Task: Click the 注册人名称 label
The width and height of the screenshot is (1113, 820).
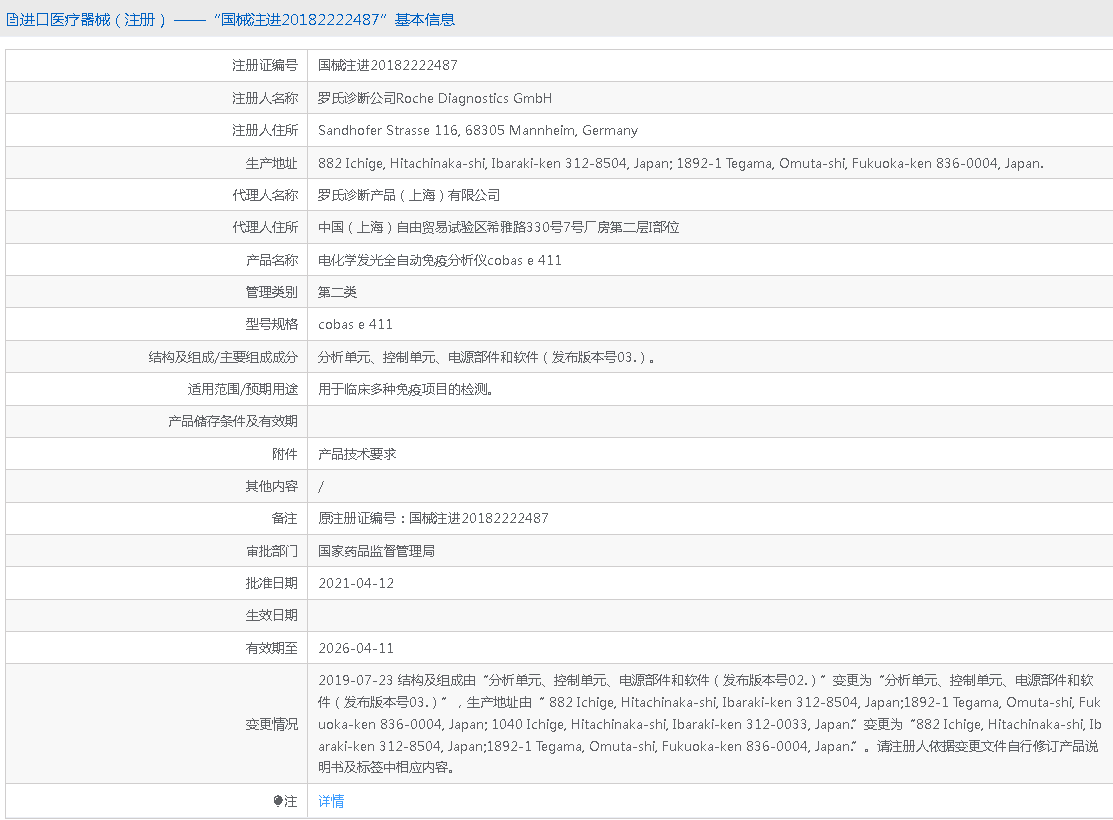Action: [265, 98]
